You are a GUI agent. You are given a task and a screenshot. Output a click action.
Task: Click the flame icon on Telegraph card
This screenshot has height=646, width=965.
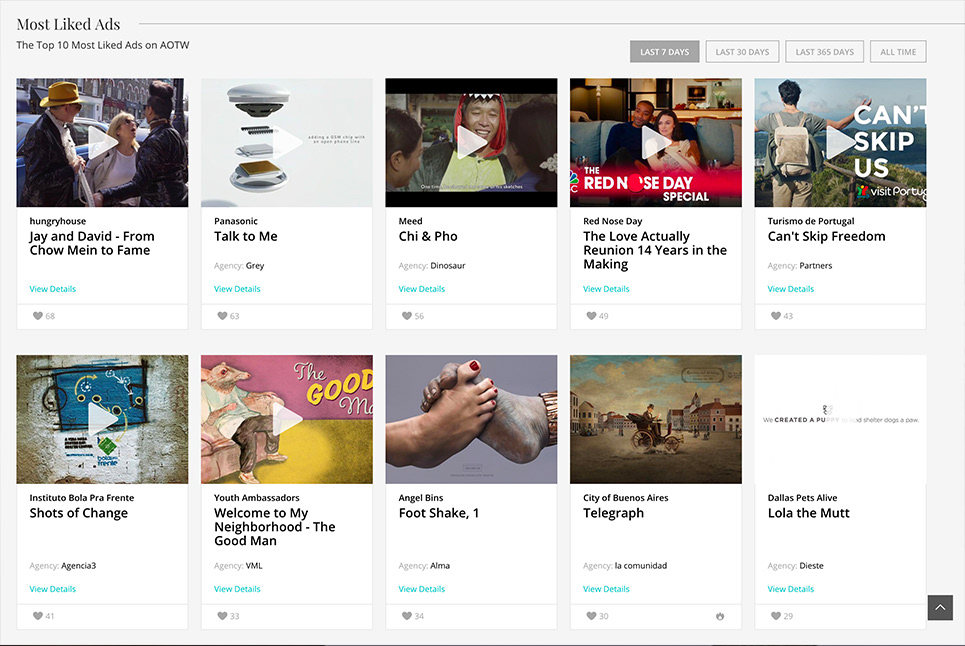coord(720,616)
